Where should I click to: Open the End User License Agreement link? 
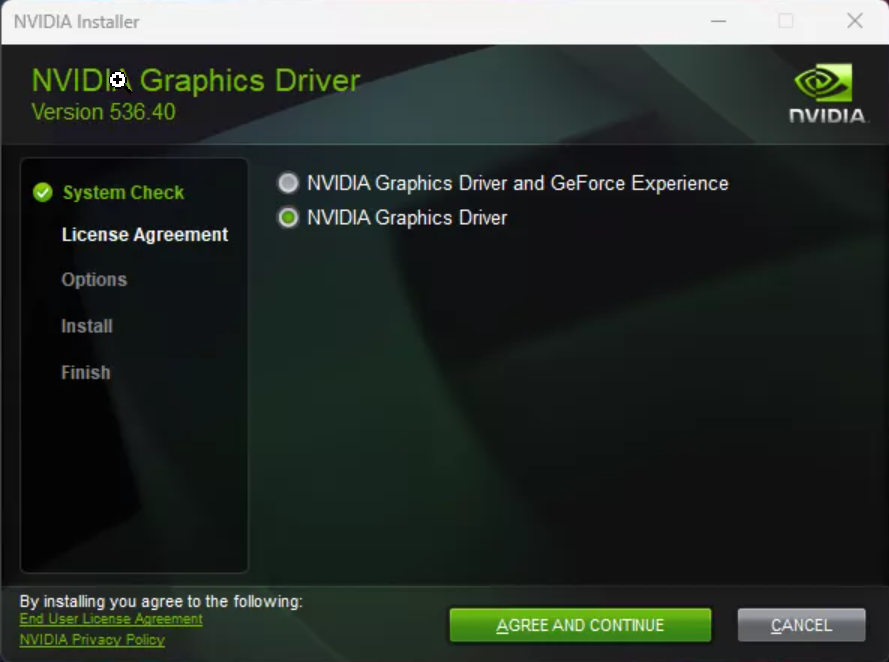[x=111, y=620]
